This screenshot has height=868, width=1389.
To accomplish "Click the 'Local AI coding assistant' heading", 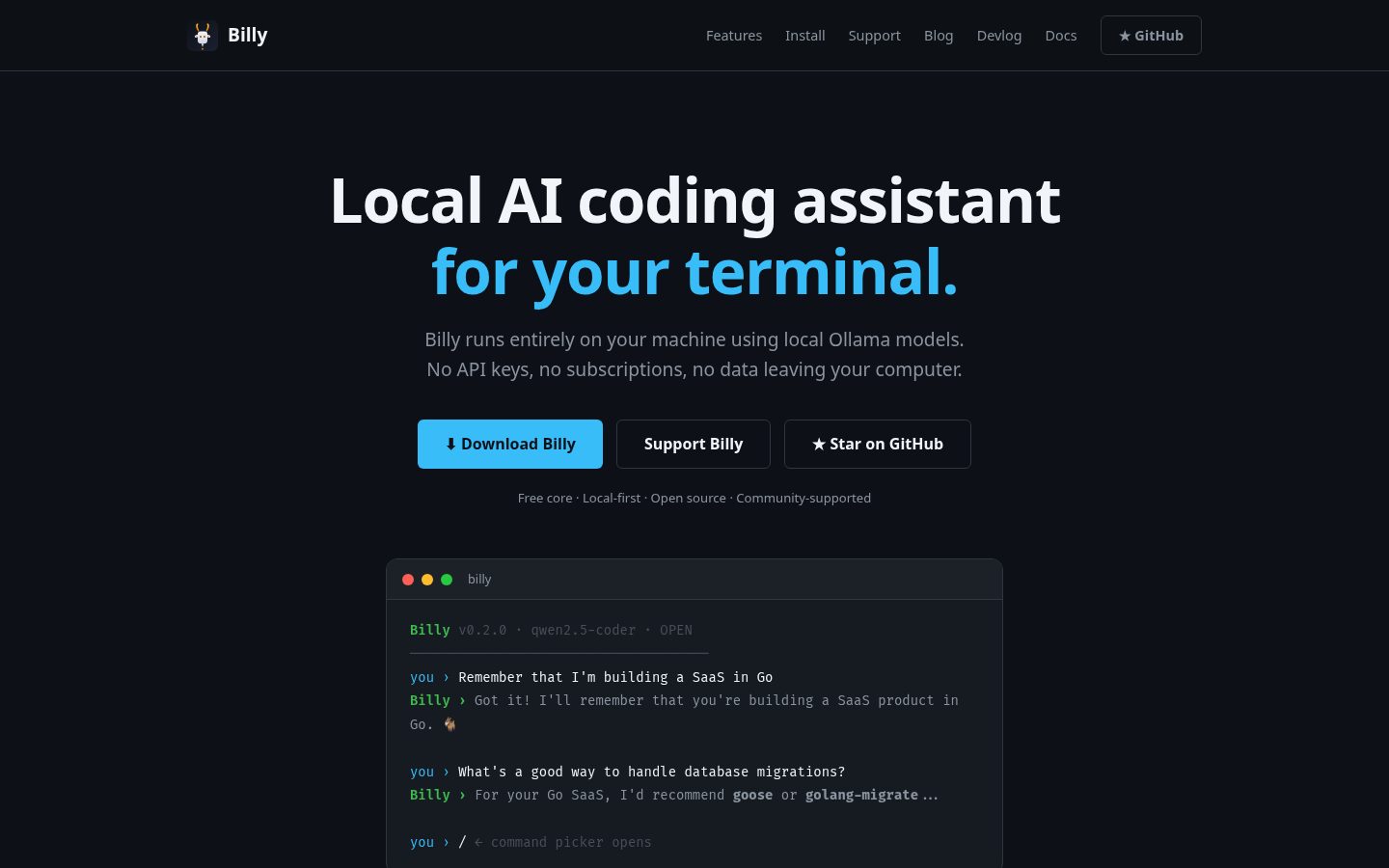I will [x=694, y=201].
